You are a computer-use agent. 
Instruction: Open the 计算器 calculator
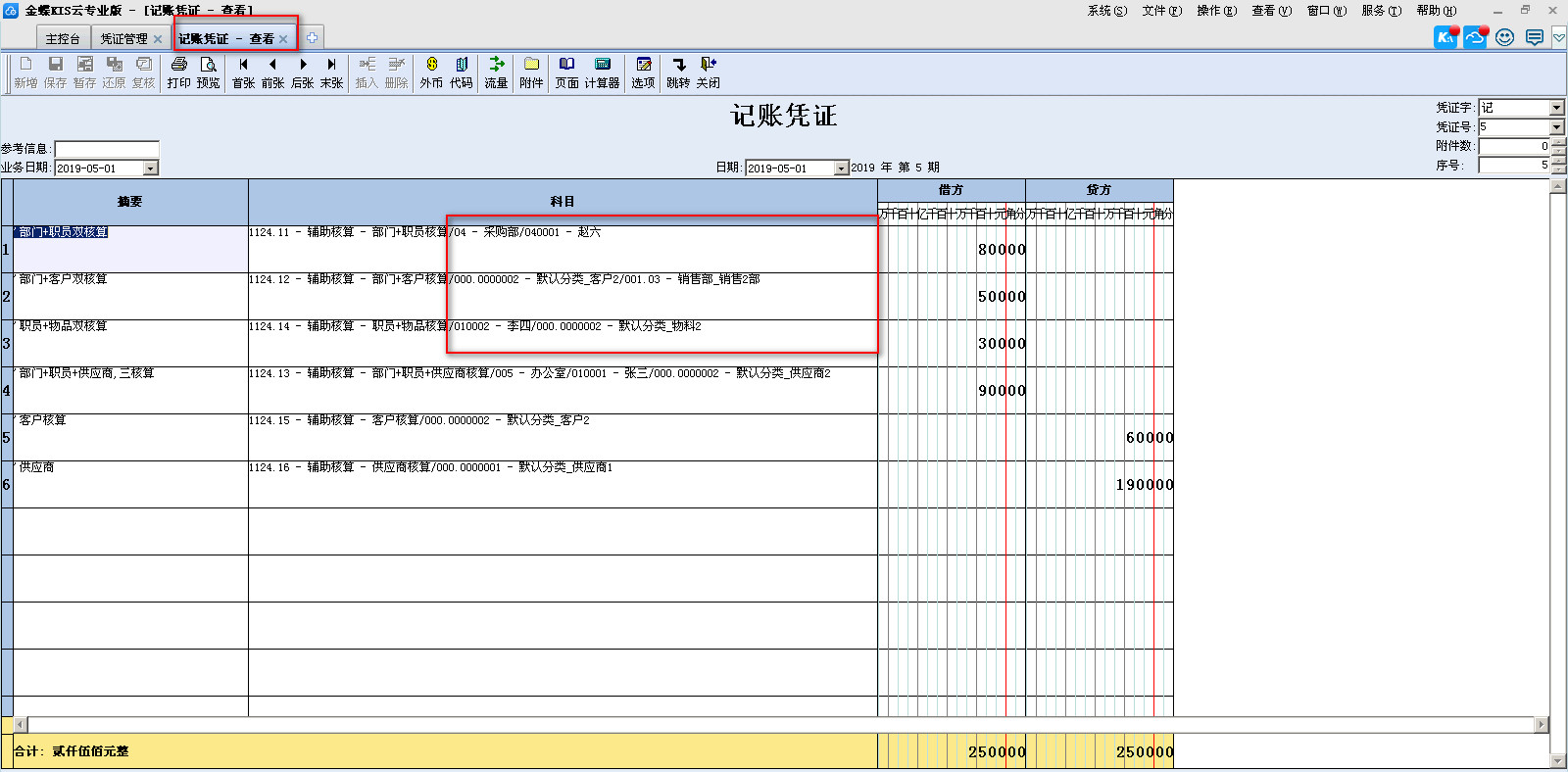(x=603, y=65)
